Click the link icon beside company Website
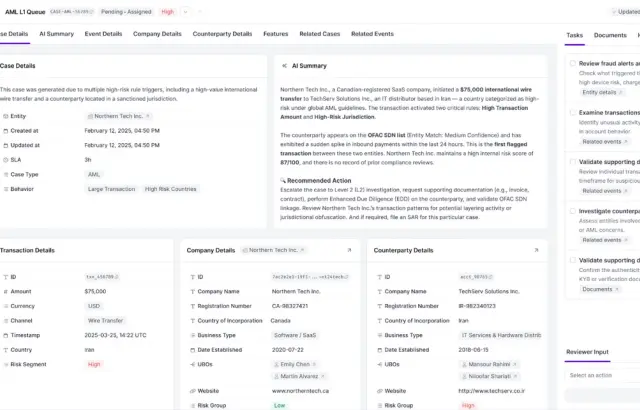 pyautogui.click(x=192, y=391)
